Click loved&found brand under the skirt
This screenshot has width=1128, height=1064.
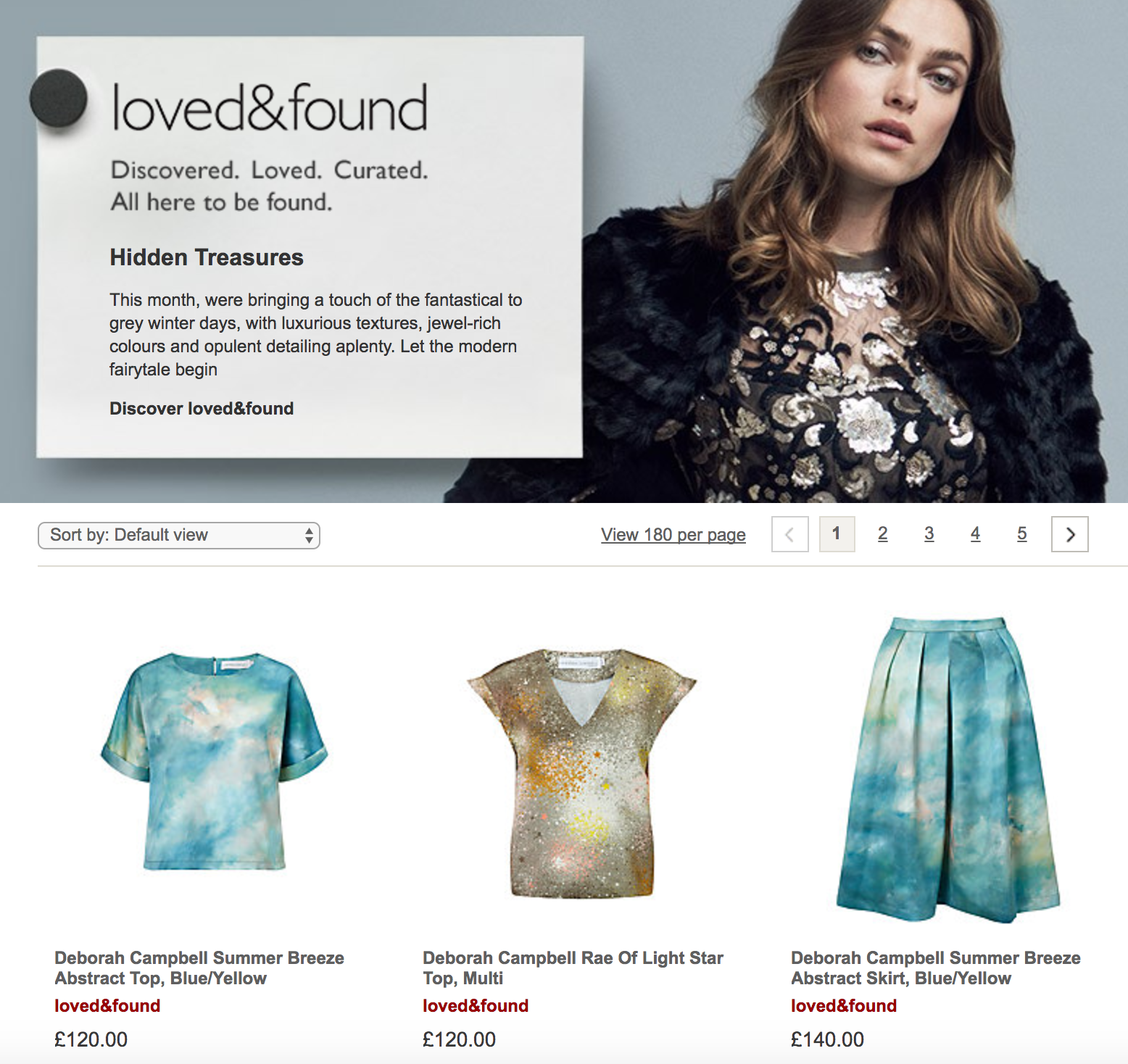pyautogui.click(x=844, y=1006)
